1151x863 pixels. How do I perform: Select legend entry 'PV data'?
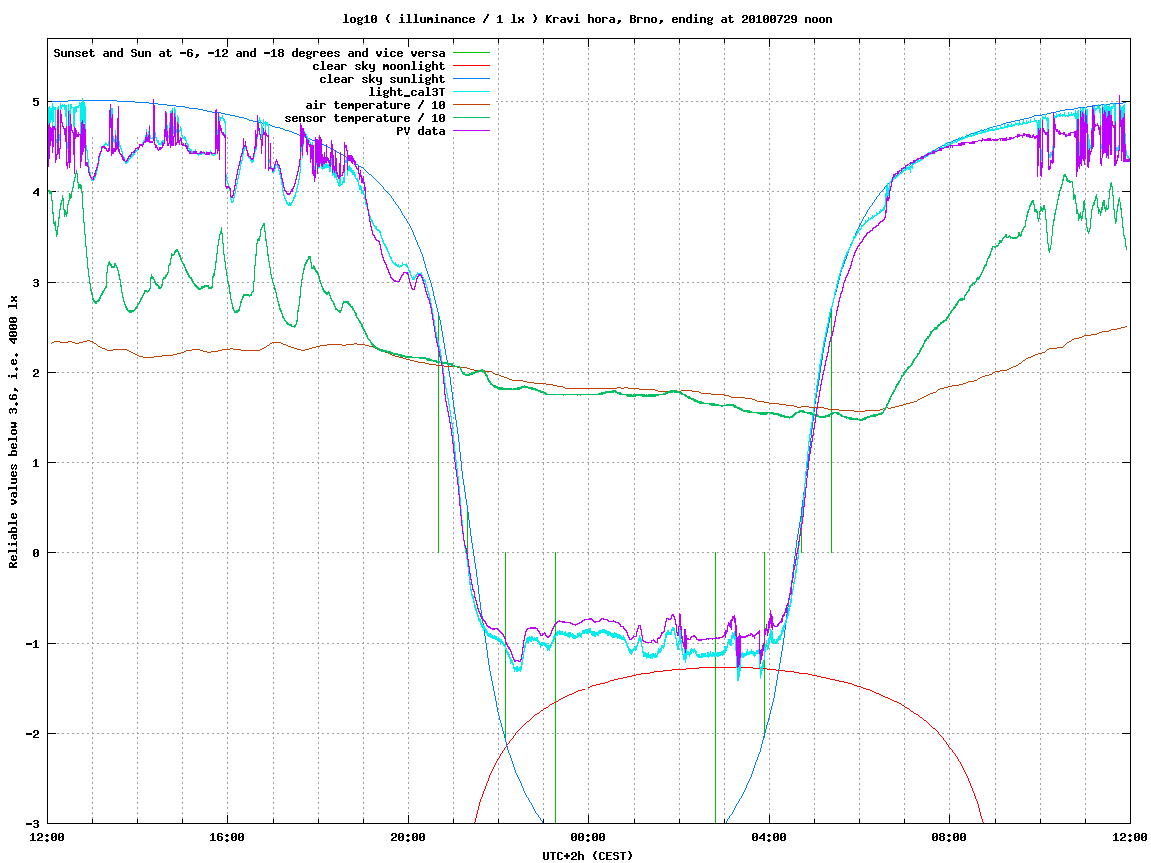[x=421, y=131]
